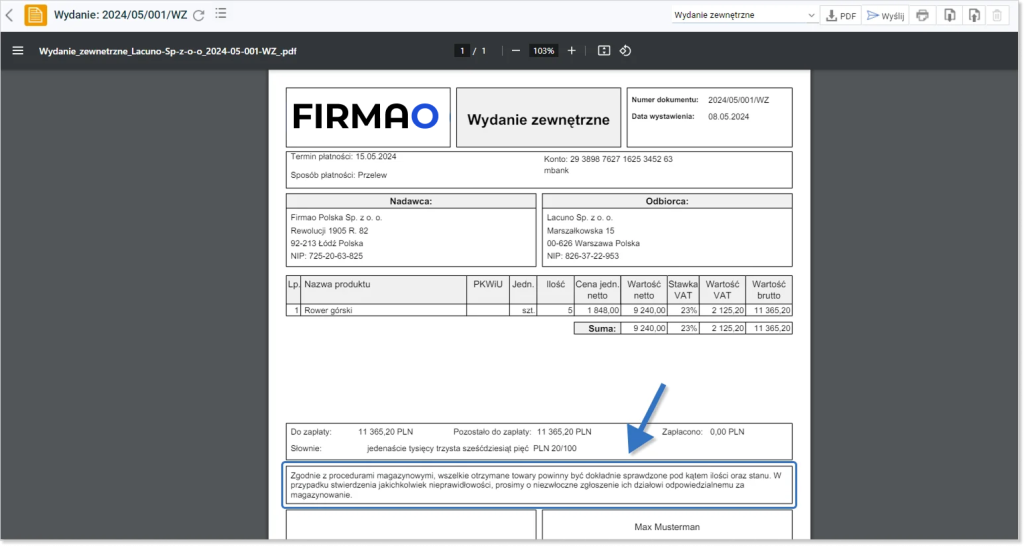Rotate the PDF page counterclockwise
This screenshot has width=1024, height=546.
[625, 51]
